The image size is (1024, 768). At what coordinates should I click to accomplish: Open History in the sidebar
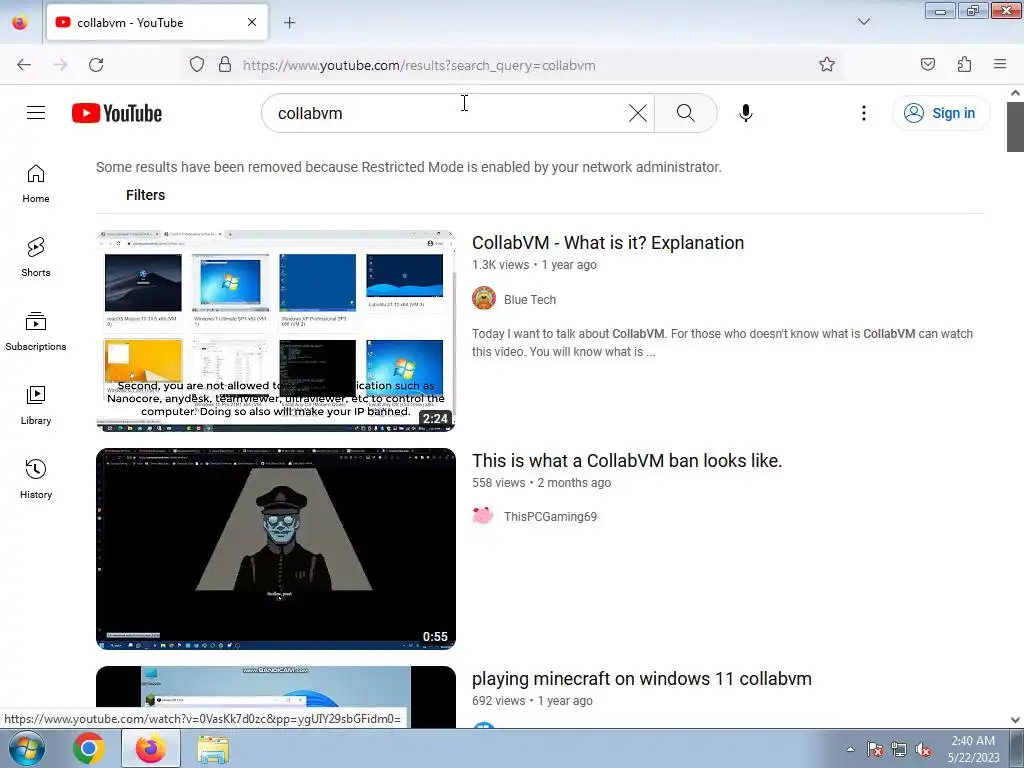[36, 479]
